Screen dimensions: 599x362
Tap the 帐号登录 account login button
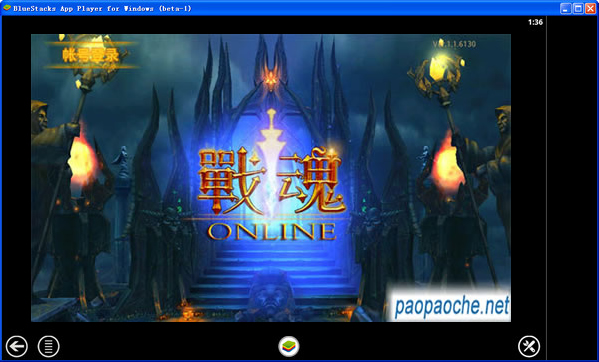[x=91, y=55]
